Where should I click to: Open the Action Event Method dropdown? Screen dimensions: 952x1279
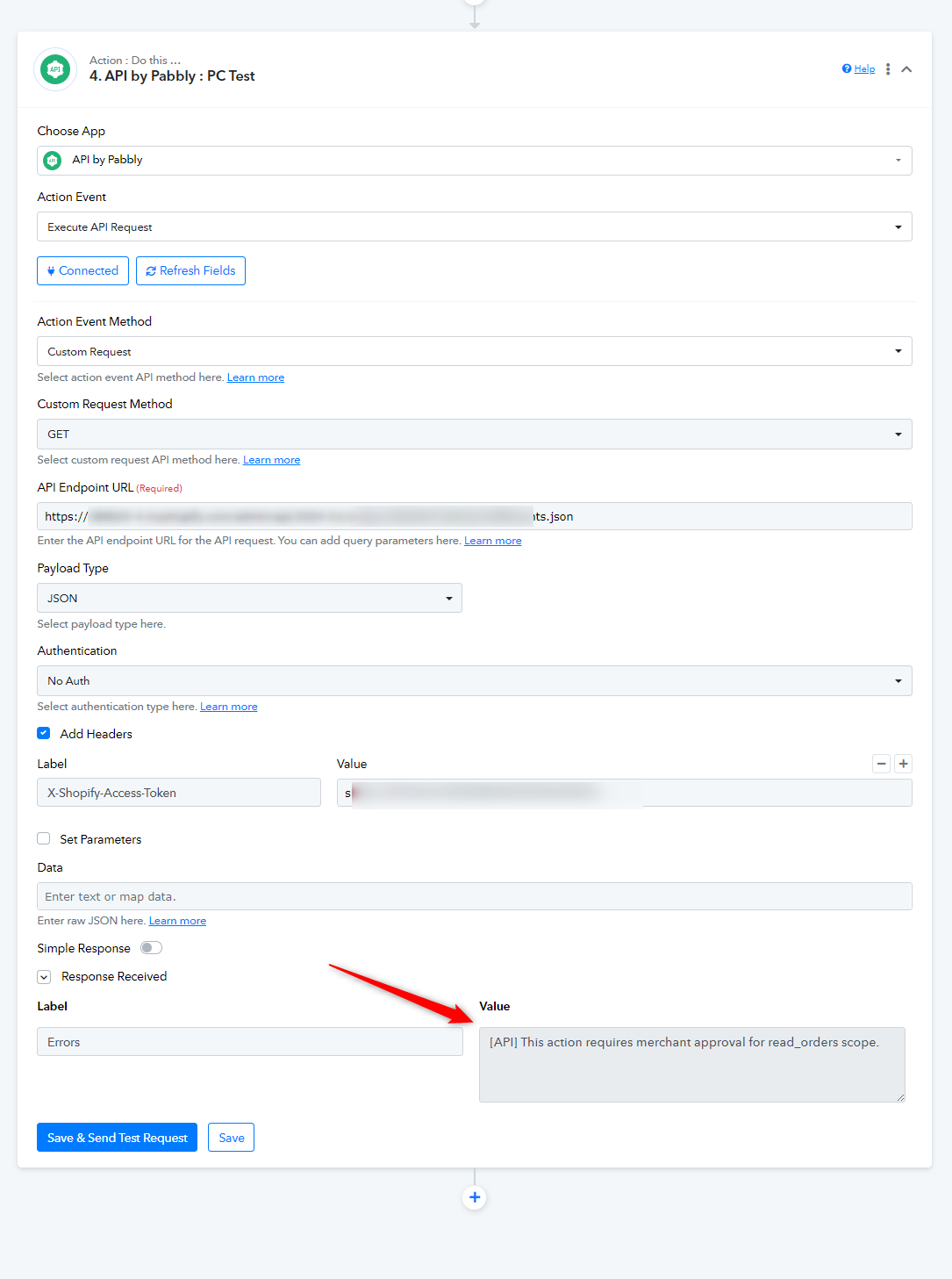(475, 351)
